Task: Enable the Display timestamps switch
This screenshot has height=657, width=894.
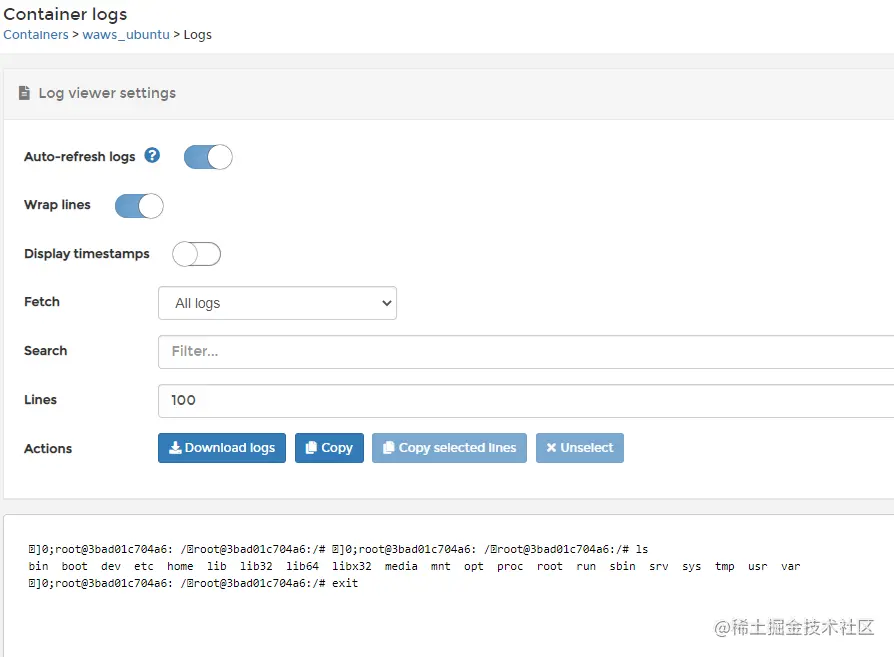Action: tap(197, 254)
